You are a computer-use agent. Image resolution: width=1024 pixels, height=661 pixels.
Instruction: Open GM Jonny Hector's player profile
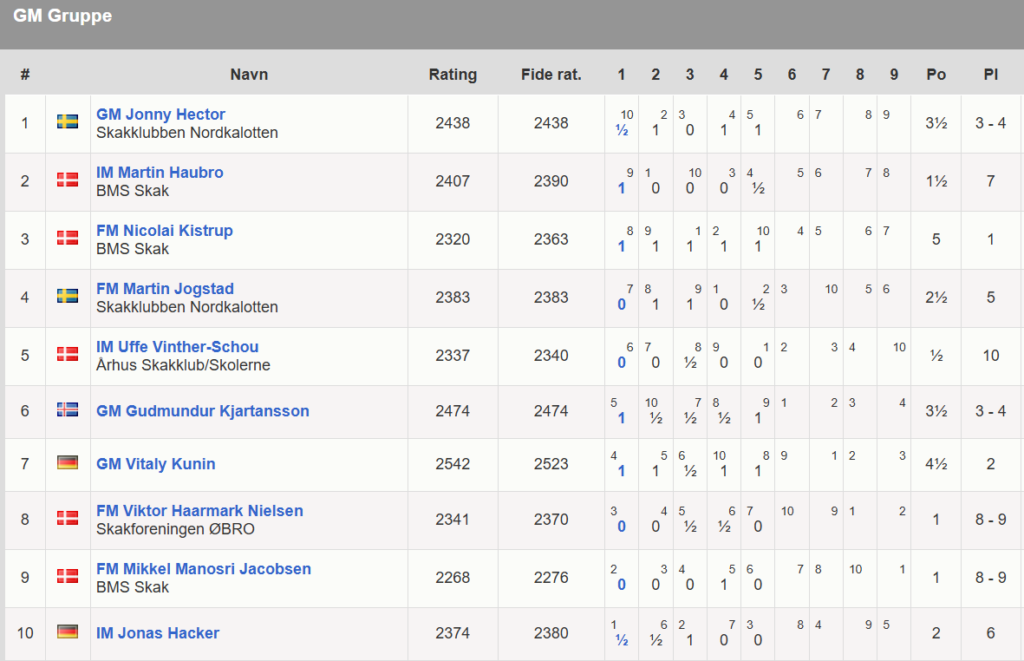click(160, 114)
